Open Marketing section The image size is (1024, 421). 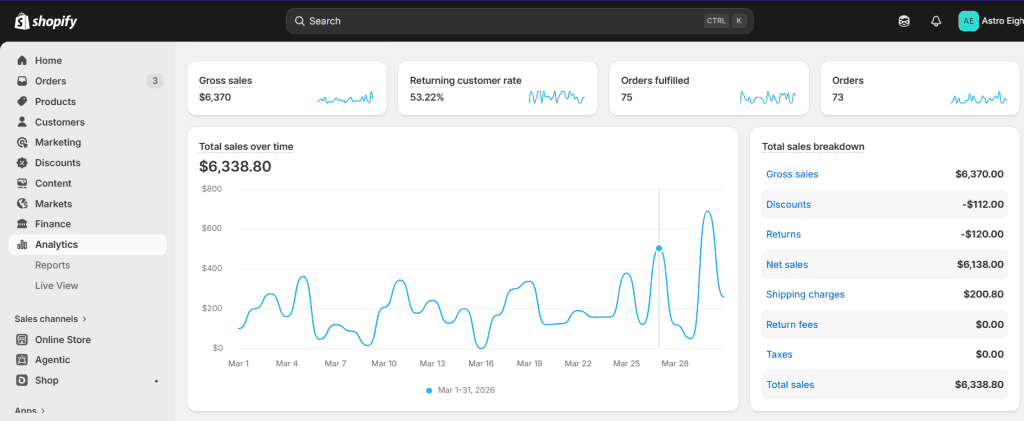click(x=88, y=142)
